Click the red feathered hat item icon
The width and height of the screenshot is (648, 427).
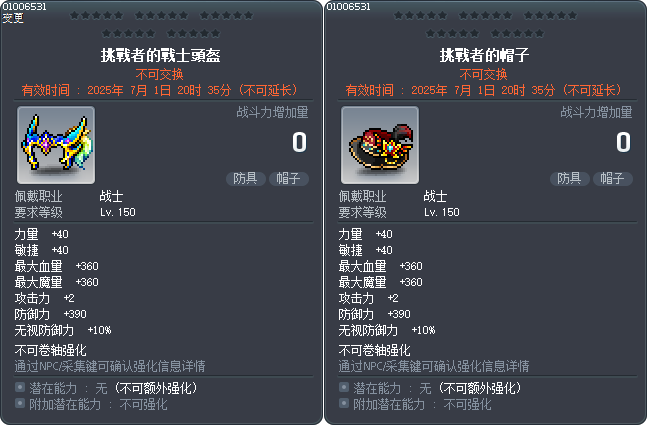tap(380, 145)
